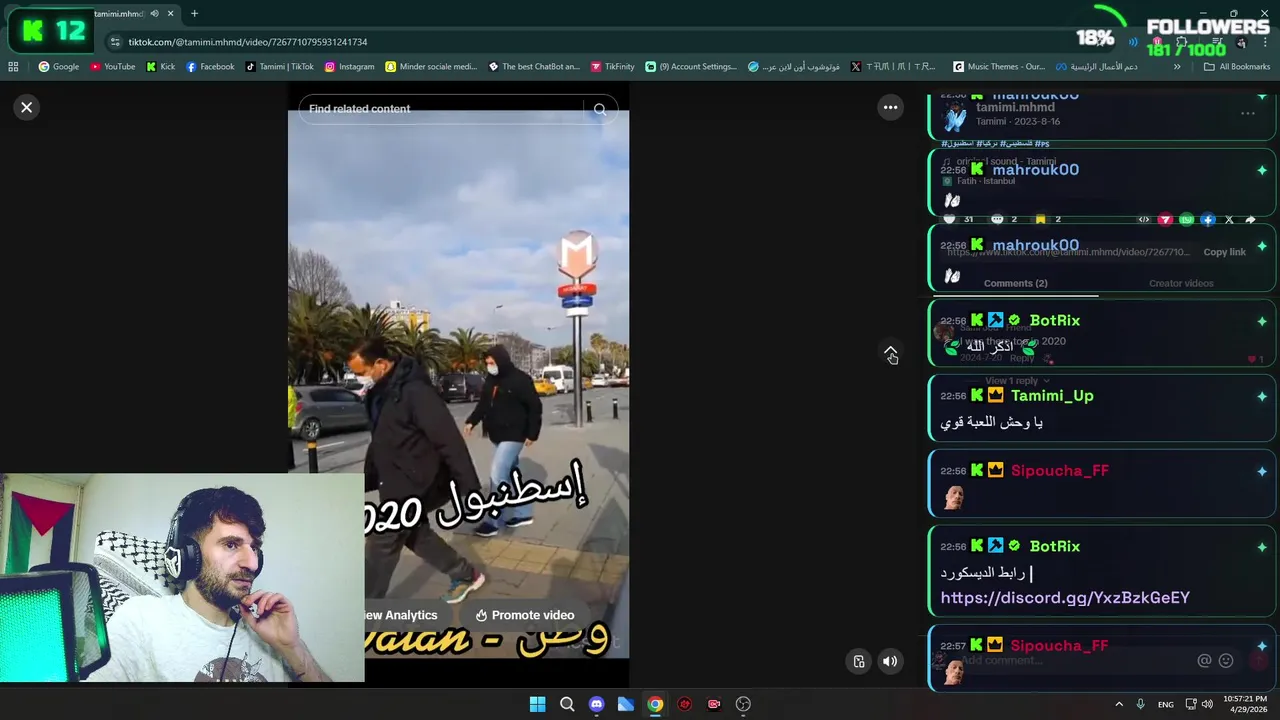The height and width of the screenshot is (720, 1280).
Task: Share to WhatsApp icon
Action: 1186,219
